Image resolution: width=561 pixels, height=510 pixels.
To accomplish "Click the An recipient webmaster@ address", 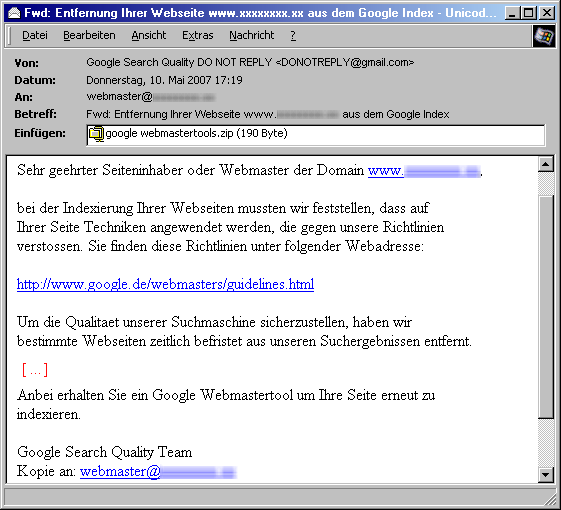I will coord(150,97).
